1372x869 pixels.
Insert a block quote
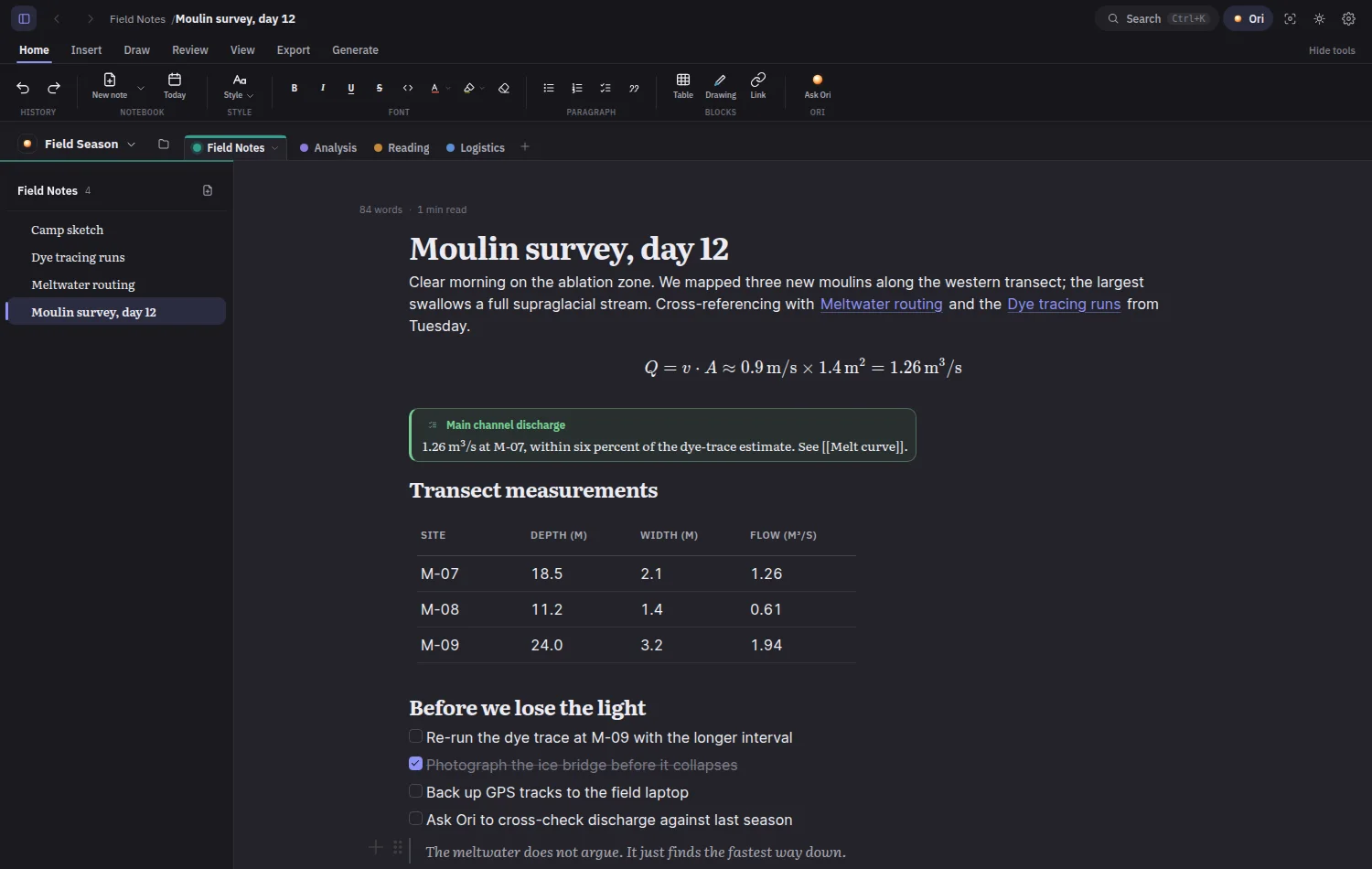click(x=634, y=88)
